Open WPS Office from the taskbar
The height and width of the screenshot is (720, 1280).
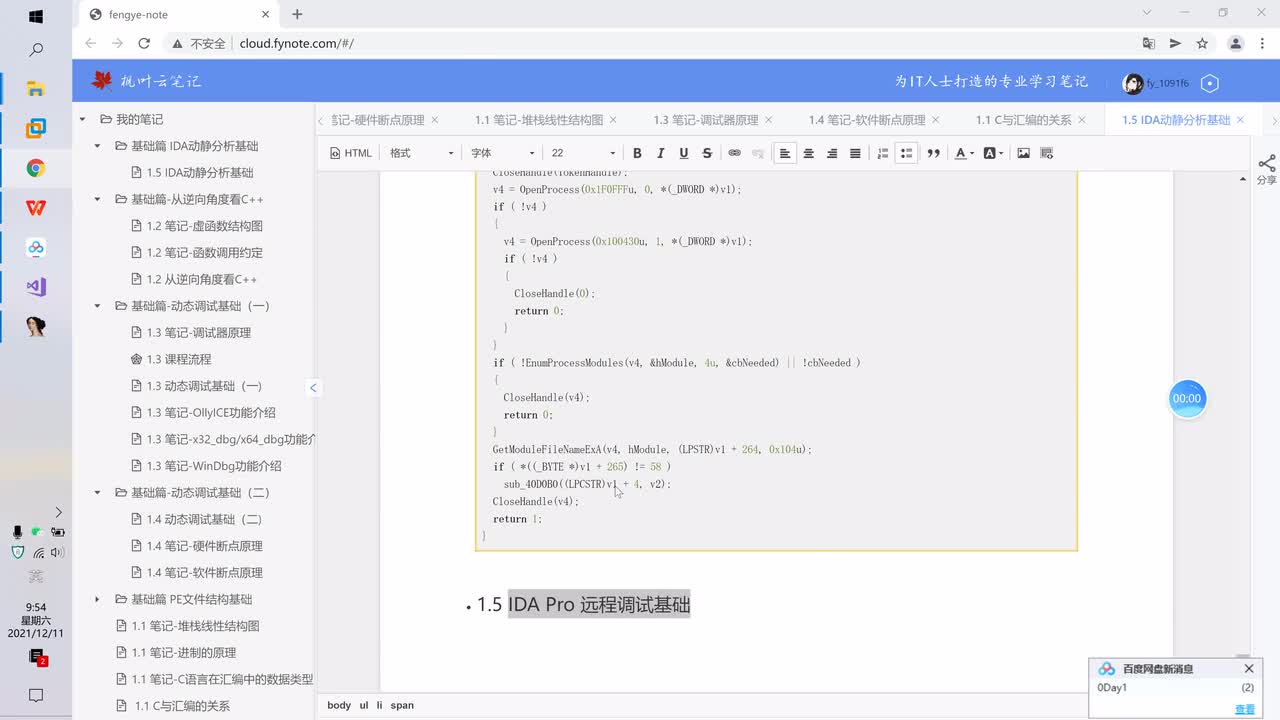click(x=36, y=207)
